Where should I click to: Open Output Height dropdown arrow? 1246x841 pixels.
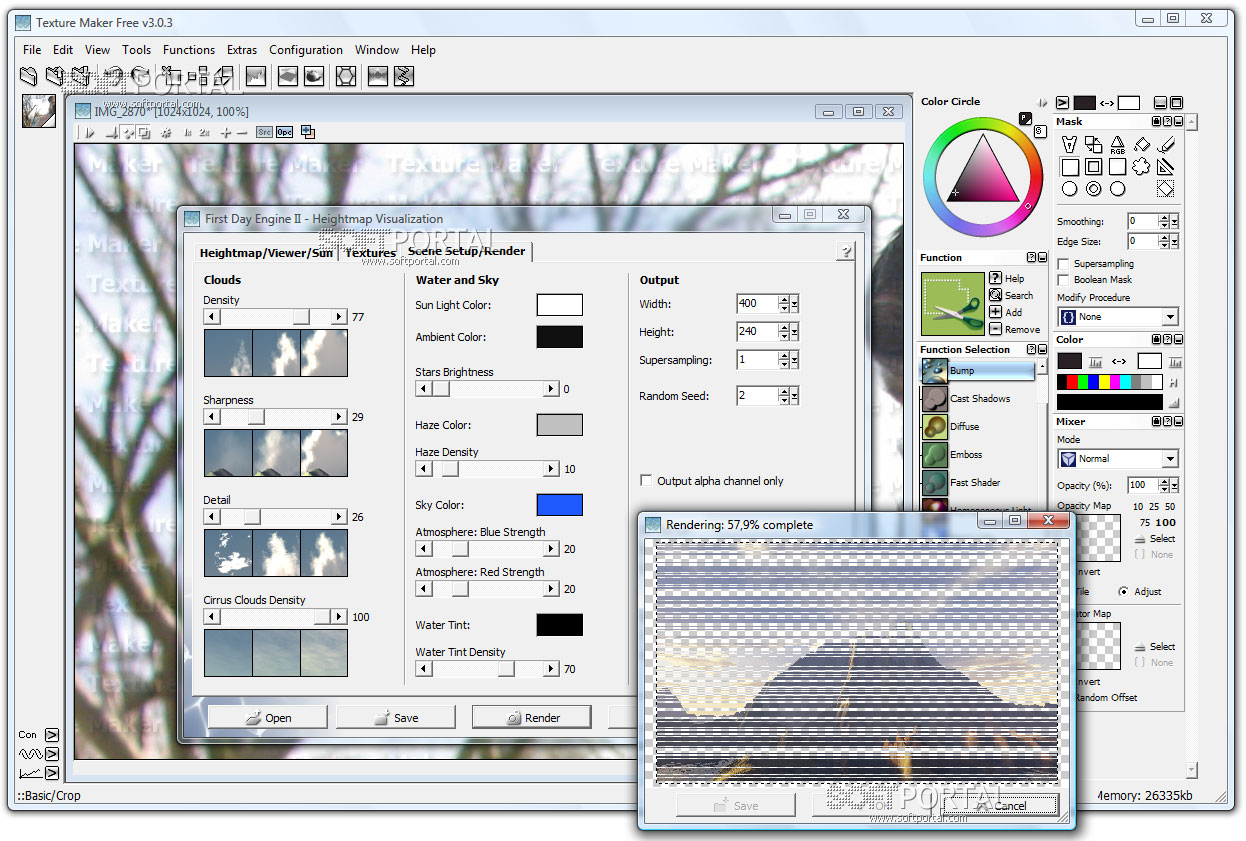795,332
